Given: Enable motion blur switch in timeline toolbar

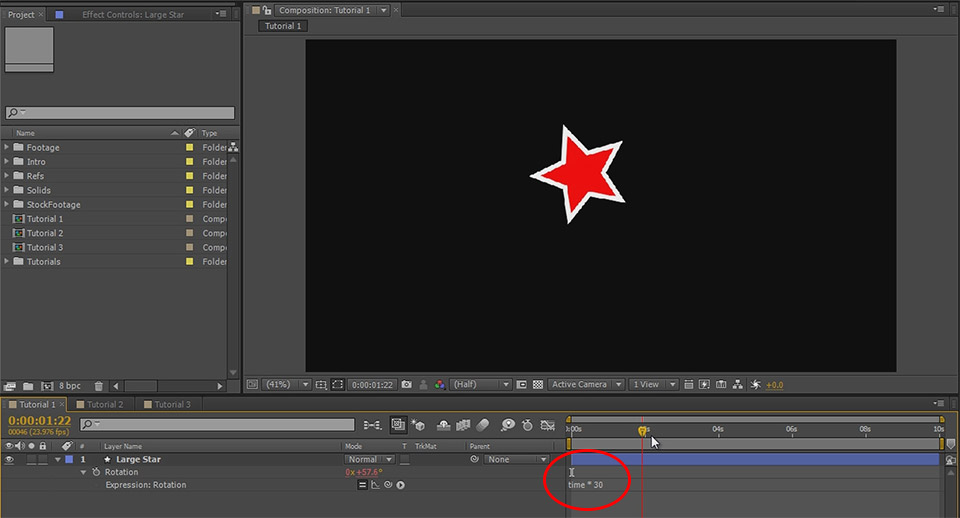Looking at the screenshot, I should 481,425.
